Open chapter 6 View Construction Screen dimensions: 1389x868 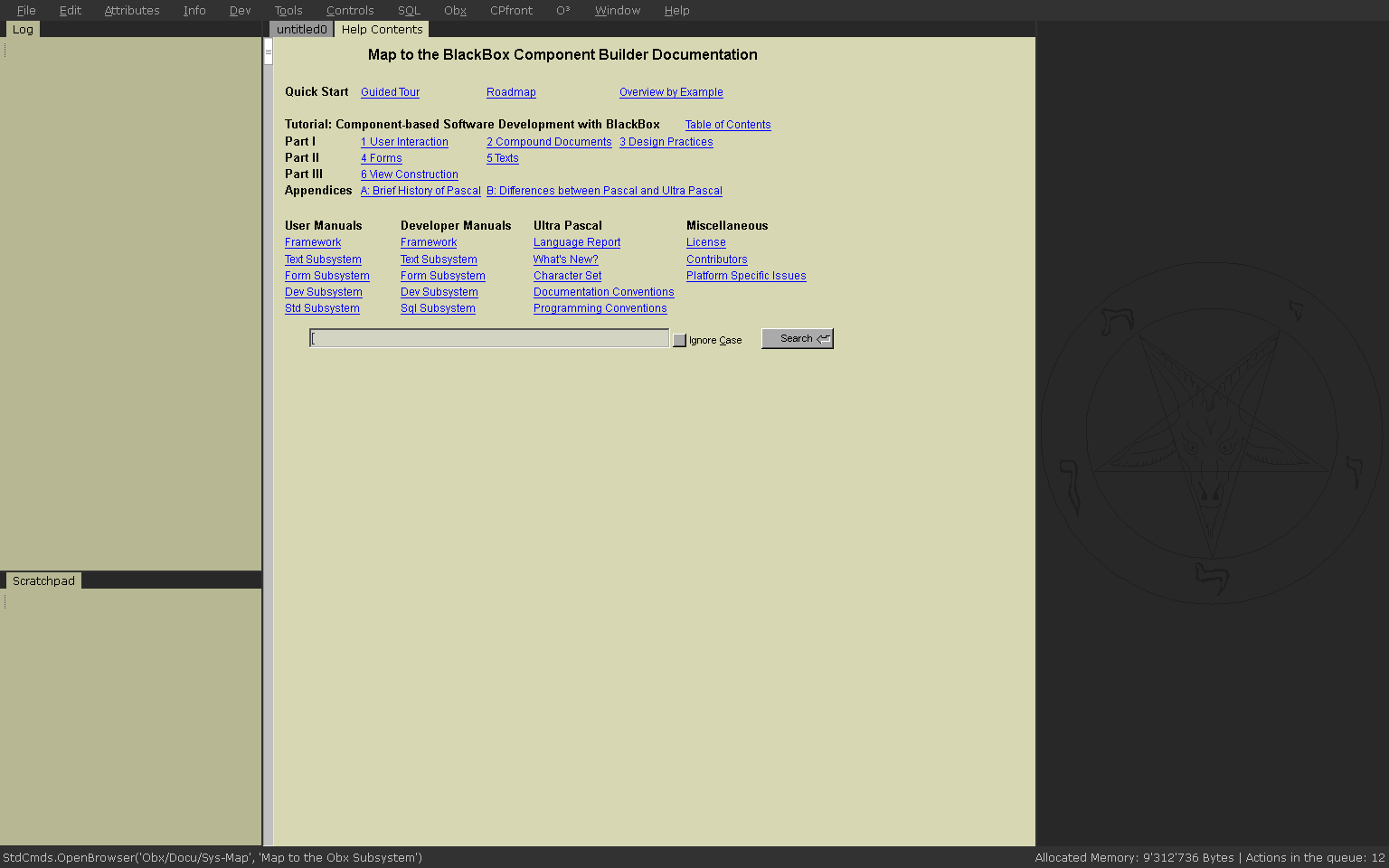(x=410, y=175)
